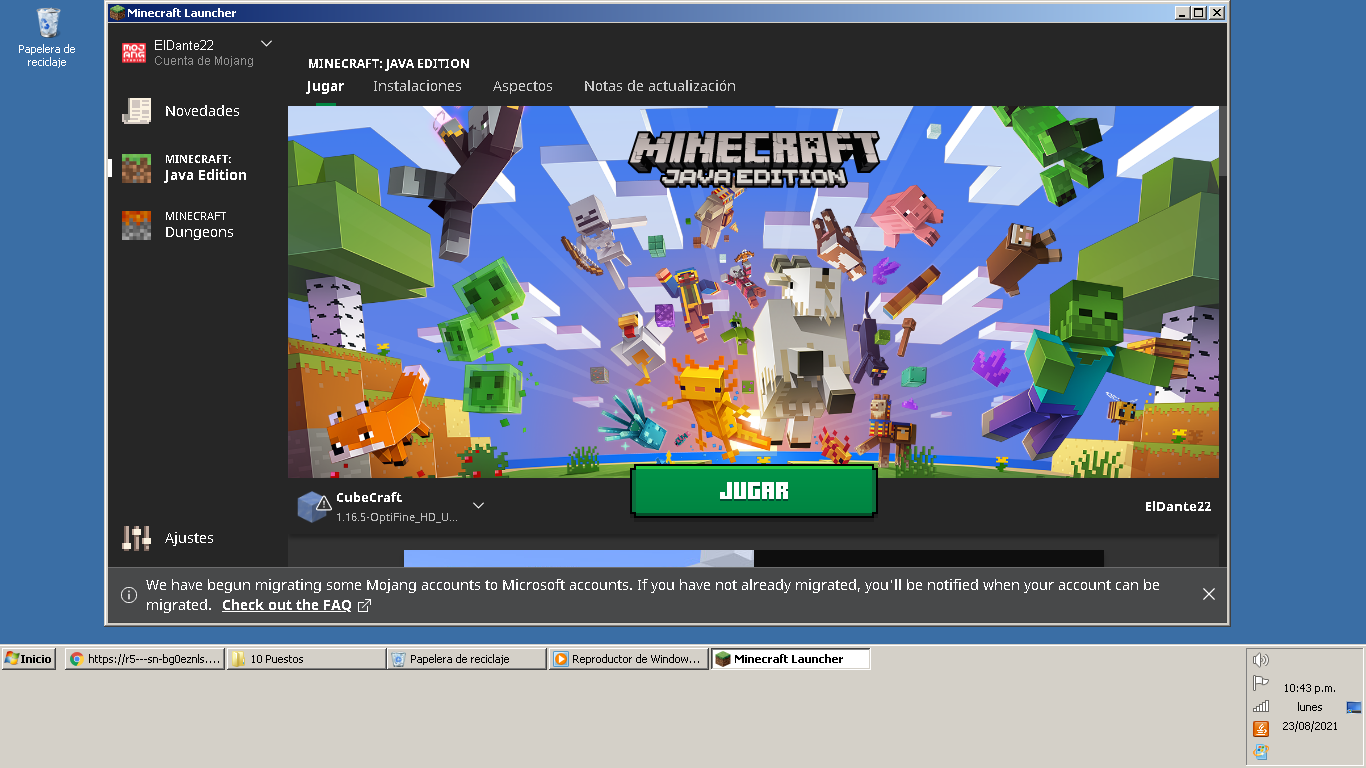1366x768 pixels.
Task: View Notas de actualización tab
Action: pos(660,86)
